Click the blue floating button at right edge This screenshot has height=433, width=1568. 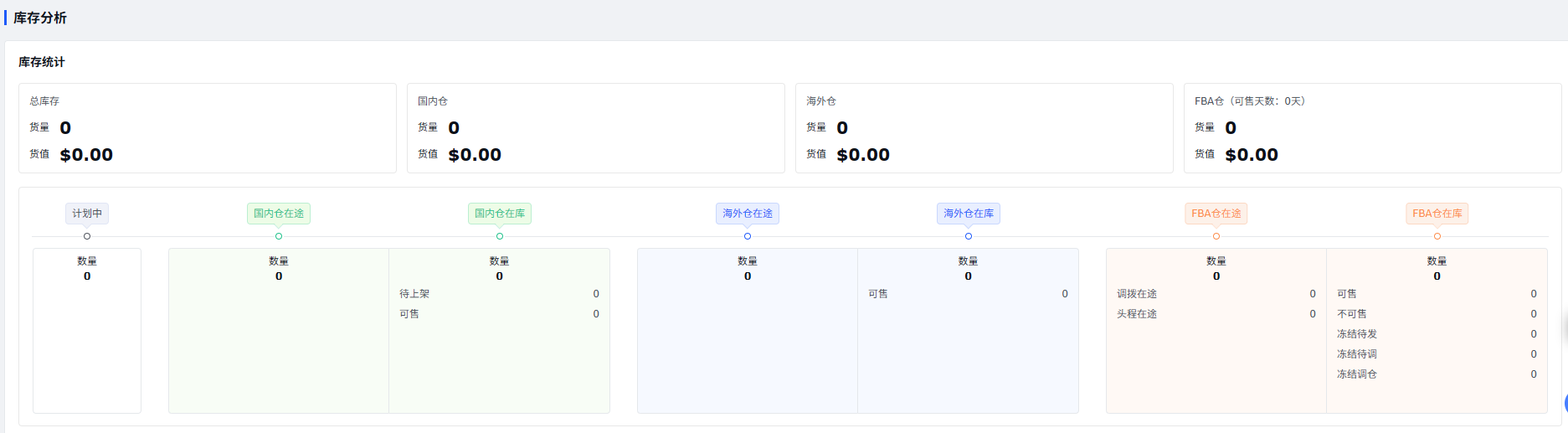[1565, 403]
